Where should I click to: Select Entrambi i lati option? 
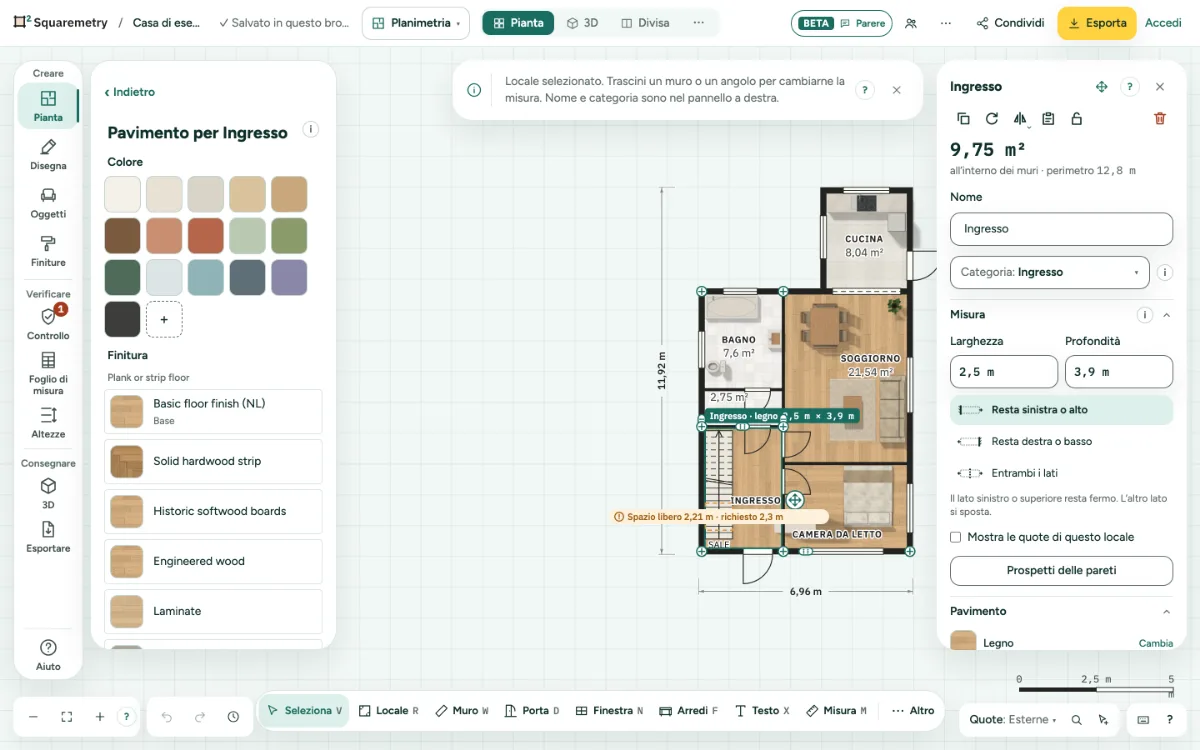[x=1061, y=473]
